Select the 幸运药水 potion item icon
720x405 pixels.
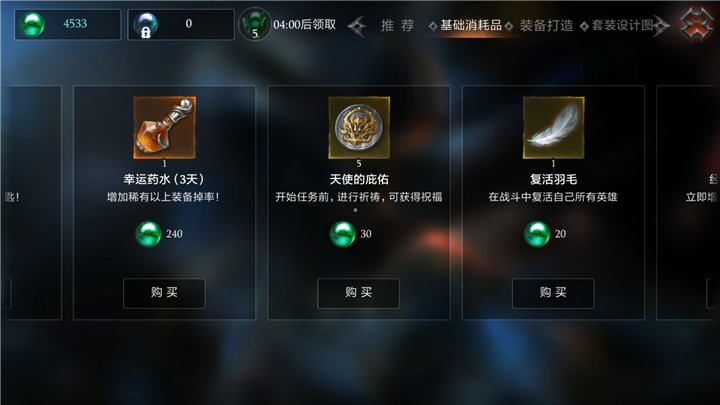point(164,128)
